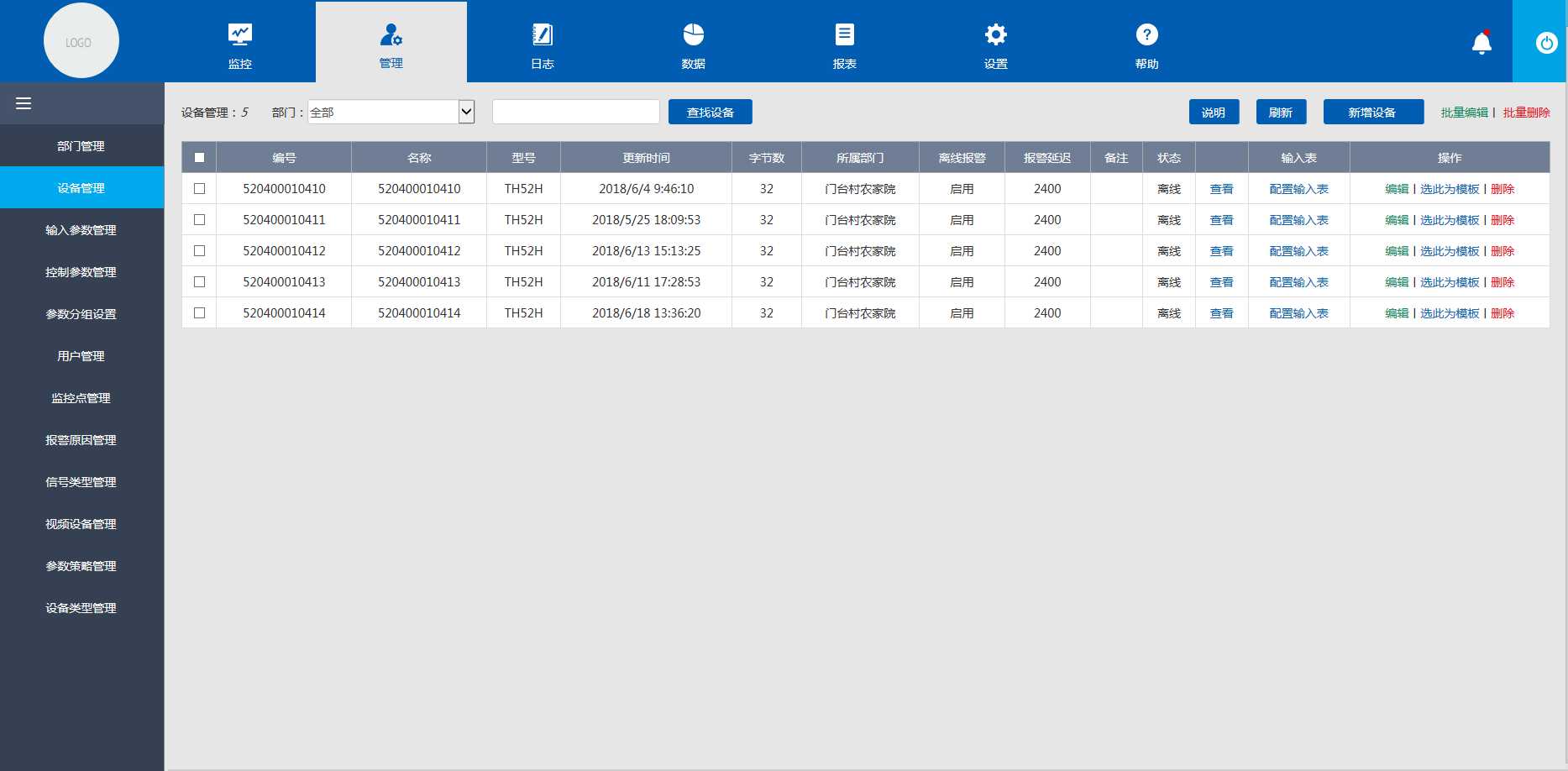
Task: Click the timestamp 2018/6/4 9:46:10
Action: click(x=647, y=189)
